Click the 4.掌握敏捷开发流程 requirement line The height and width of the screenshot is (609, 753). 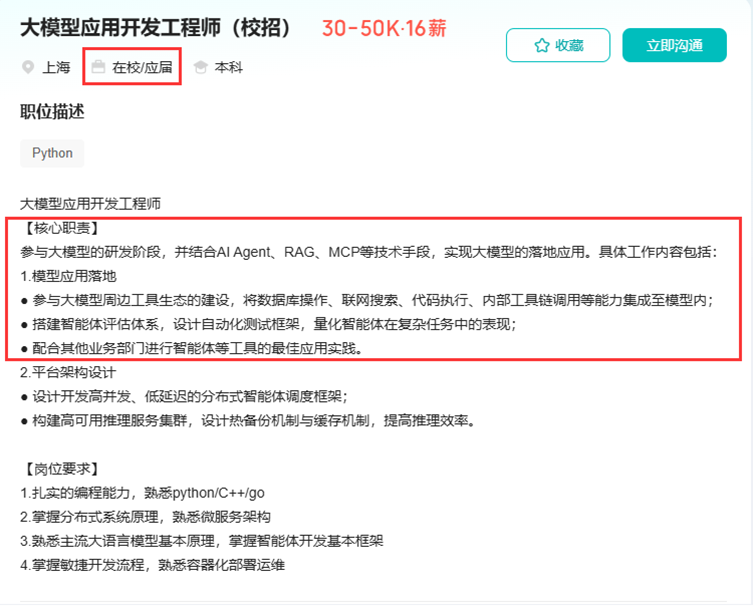click(152, 565)
